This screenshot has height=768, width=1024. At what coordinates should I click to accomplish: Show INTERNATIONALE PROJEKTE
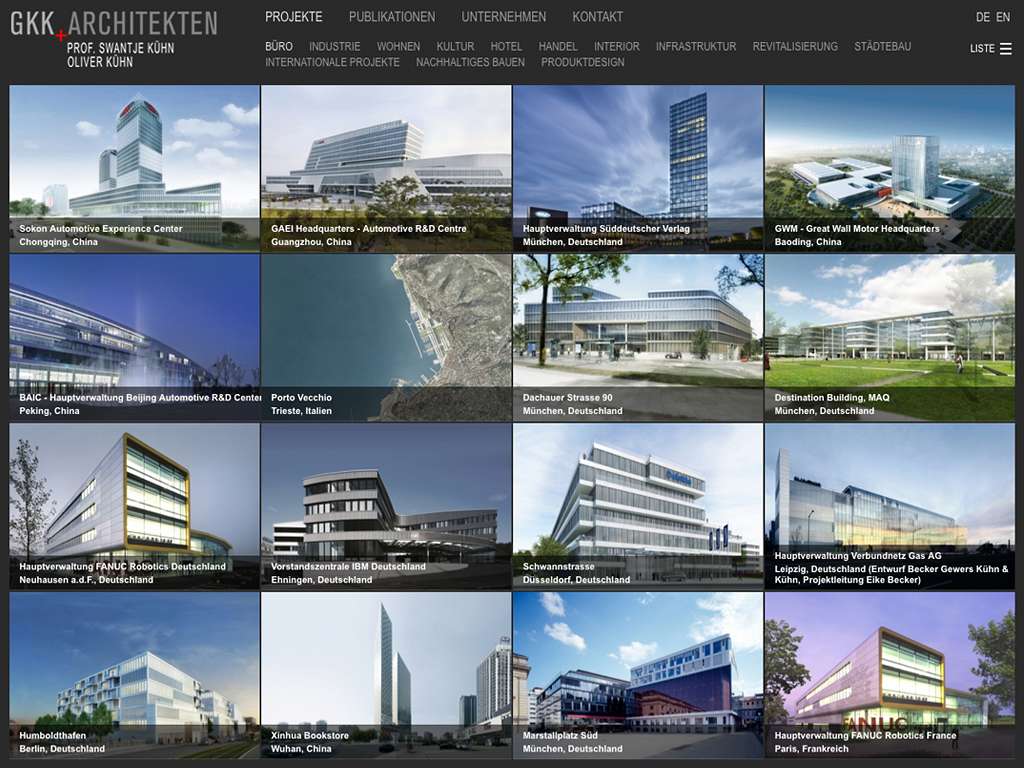(332, 62)
